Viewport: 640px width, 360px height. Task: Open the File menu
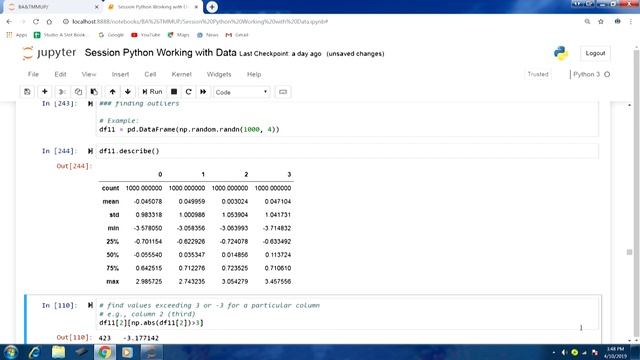pos(33,74)
